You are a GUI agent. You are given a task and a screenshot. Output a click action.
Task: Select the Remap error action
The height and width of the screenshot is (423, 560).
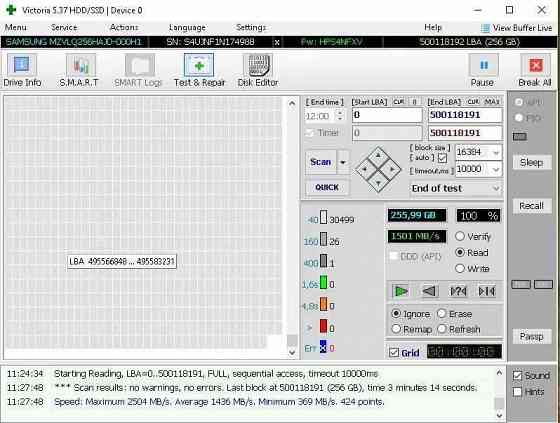(411, 329)
